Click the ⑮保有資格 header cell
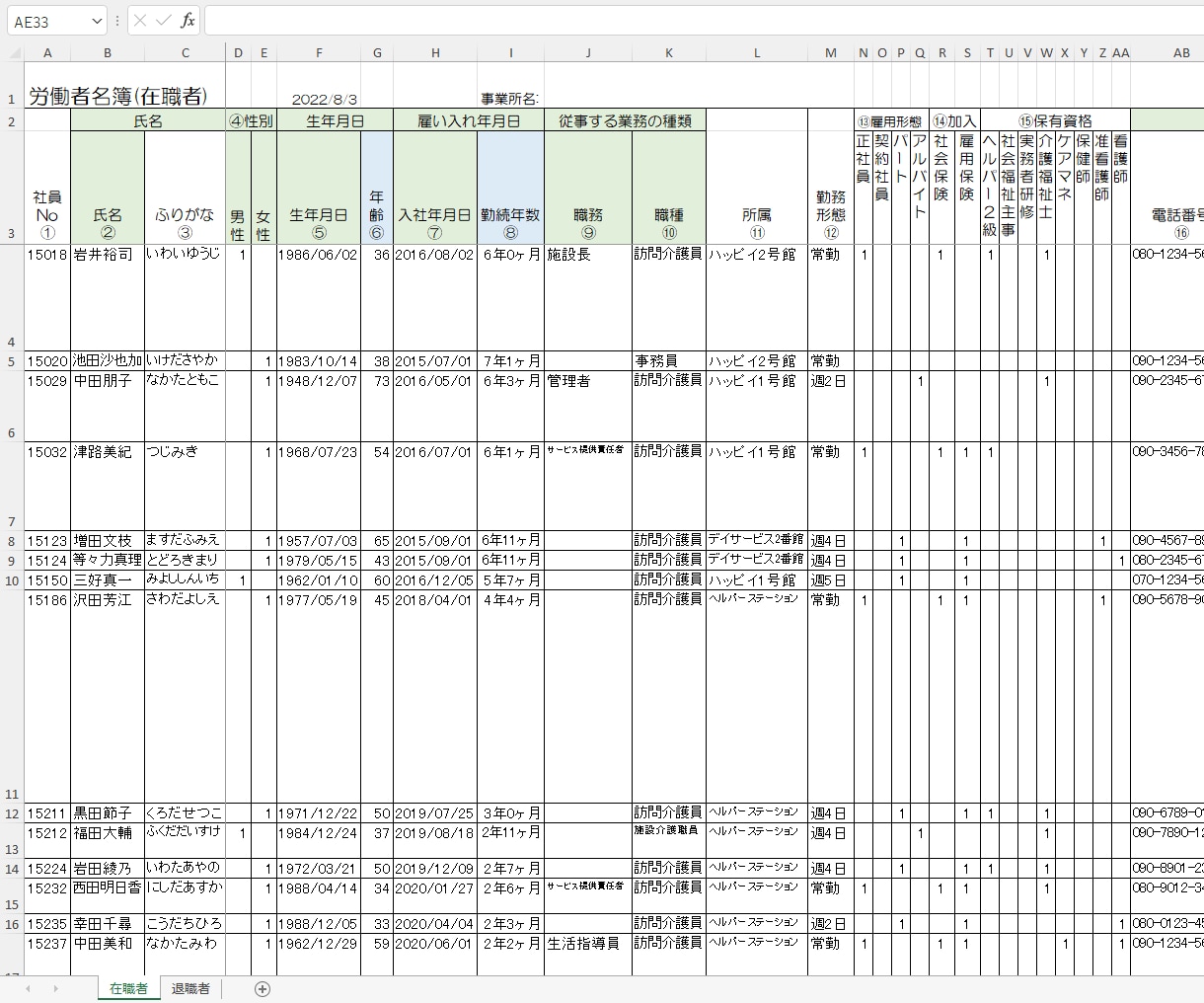Image resolution: width=1204 pixels, height=1003 pixels. pyautogui.click(x=1055, y=120)
